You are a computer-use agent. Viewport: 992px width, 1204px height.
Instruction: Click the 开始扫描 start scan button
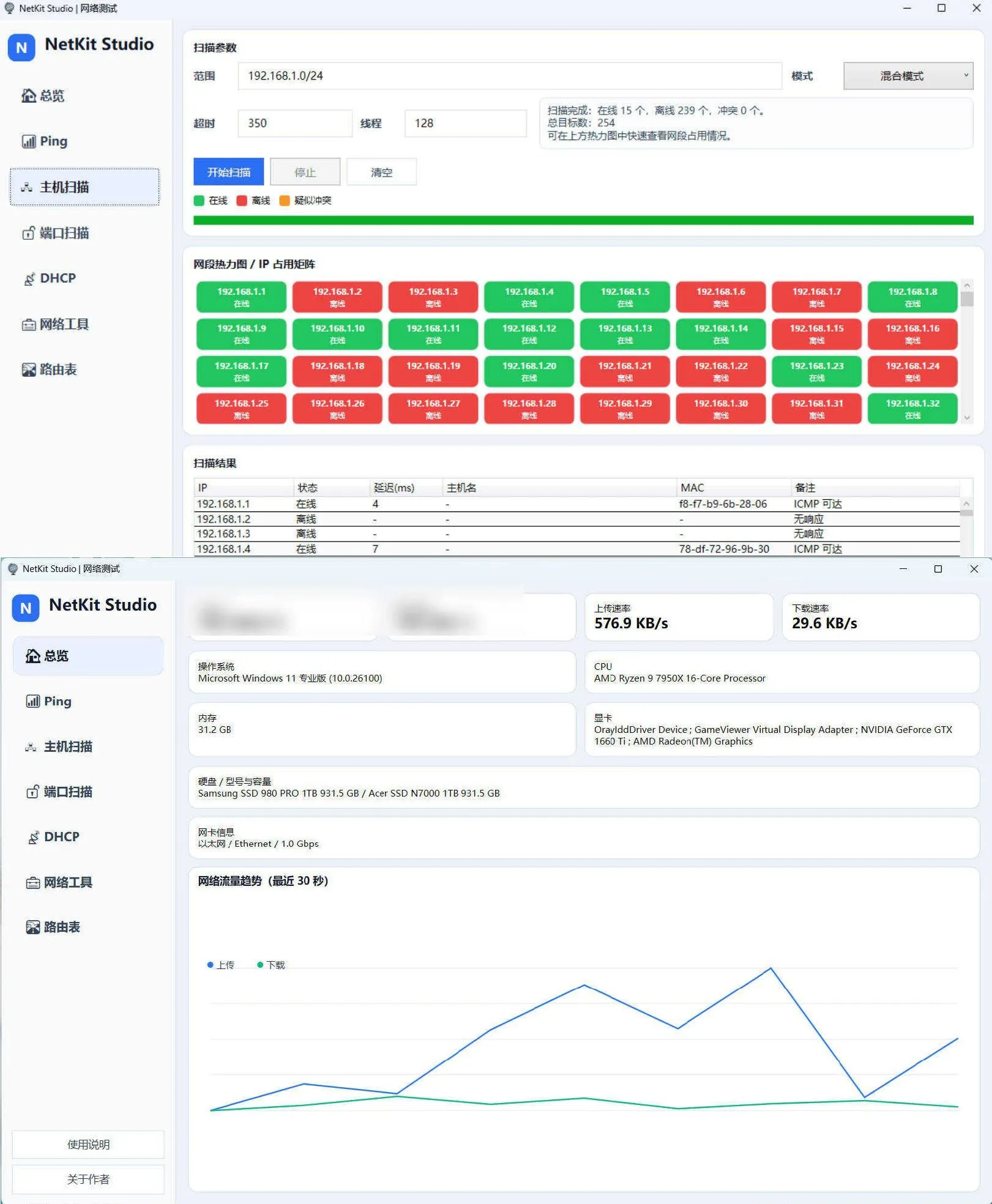click(x=228, y=172)
